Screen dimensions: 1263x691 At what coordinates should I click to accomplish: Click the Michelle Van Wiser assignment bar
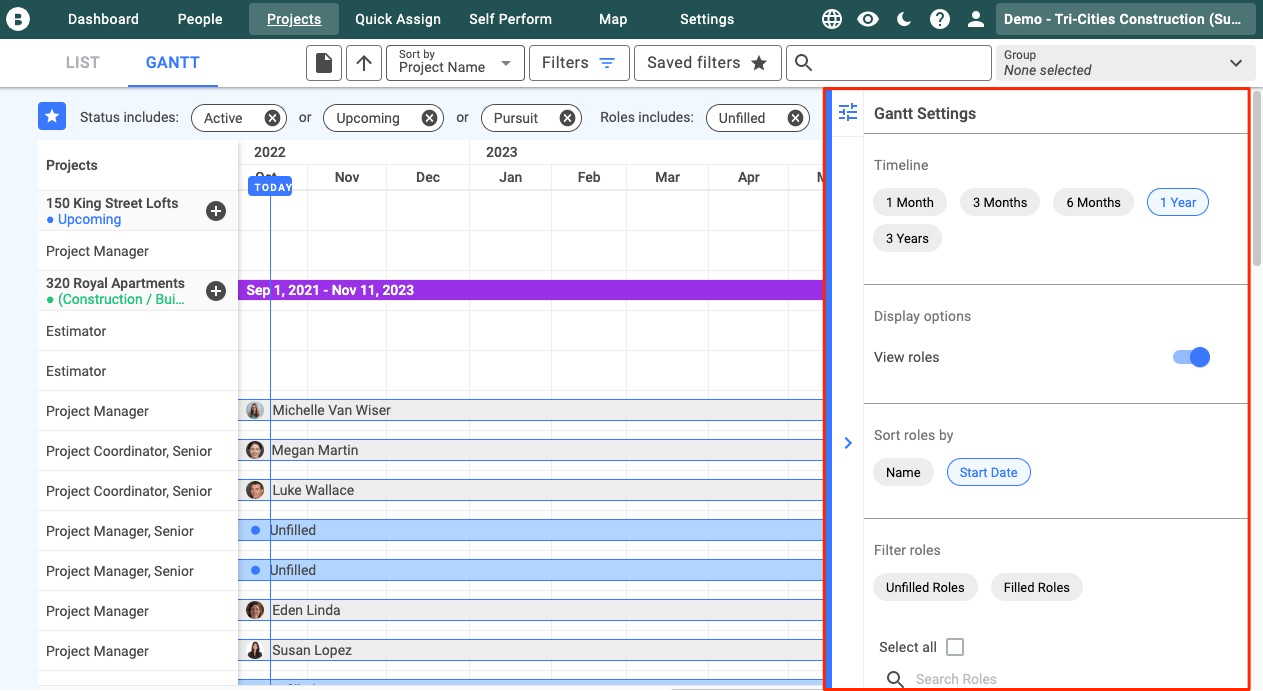click(530, 410)
